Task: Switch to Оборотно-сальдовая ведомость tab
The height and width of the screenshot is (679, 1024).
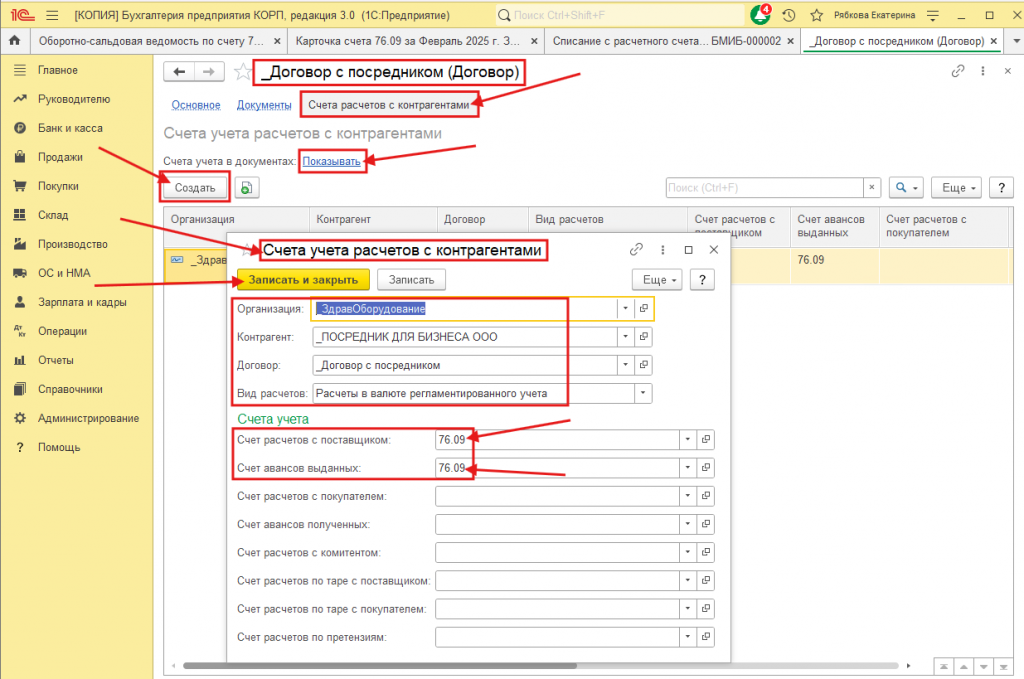Action: point(151,41)
